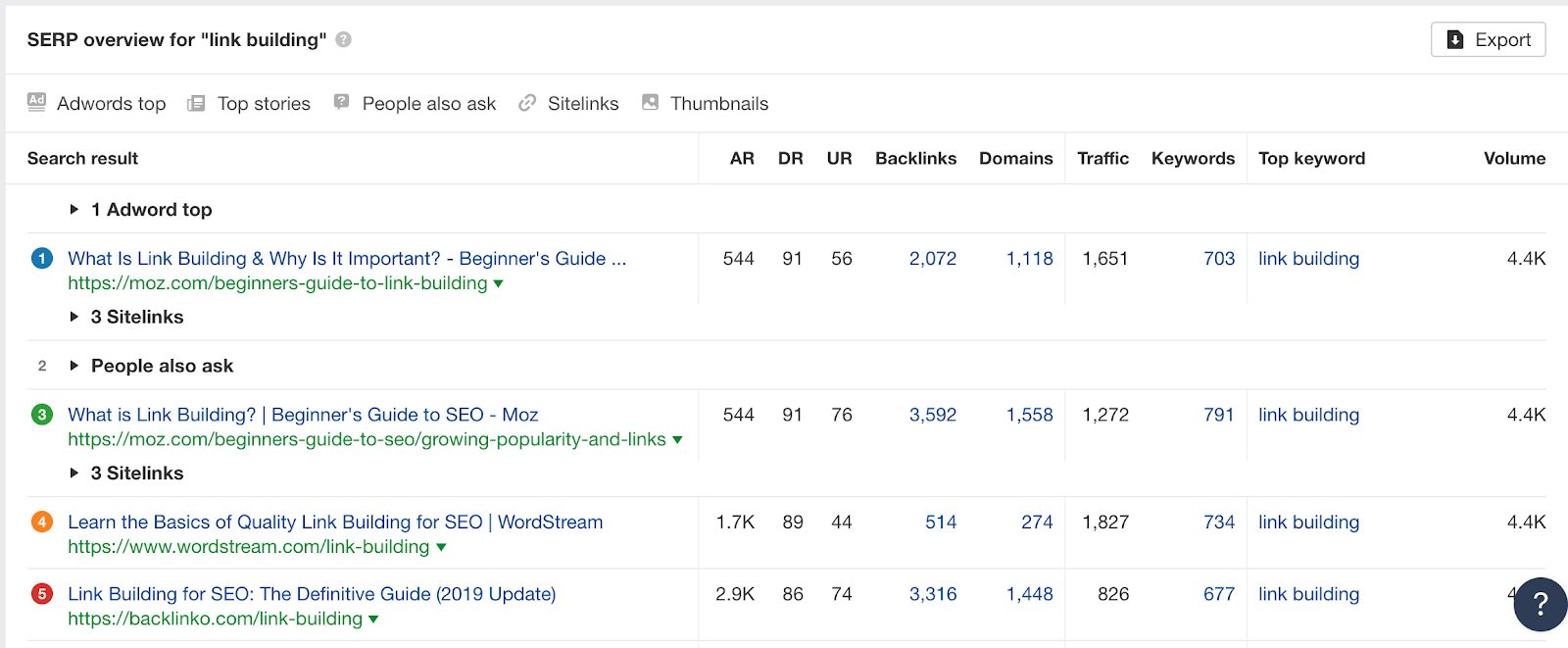Expand the 1 Adword top row

74,209
